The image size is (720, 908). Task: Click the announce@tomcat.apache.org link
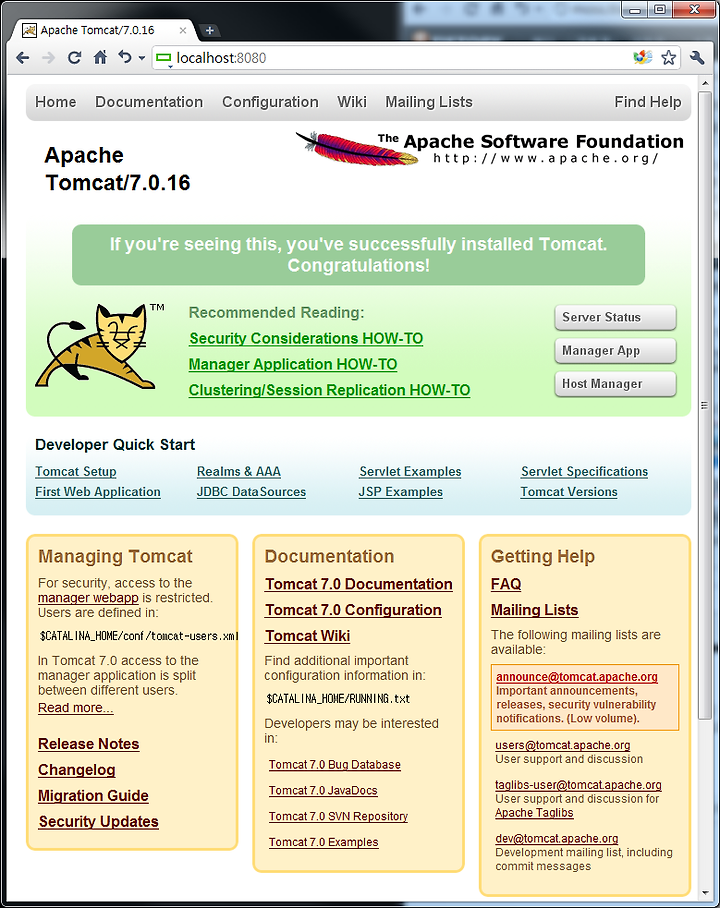577,677
